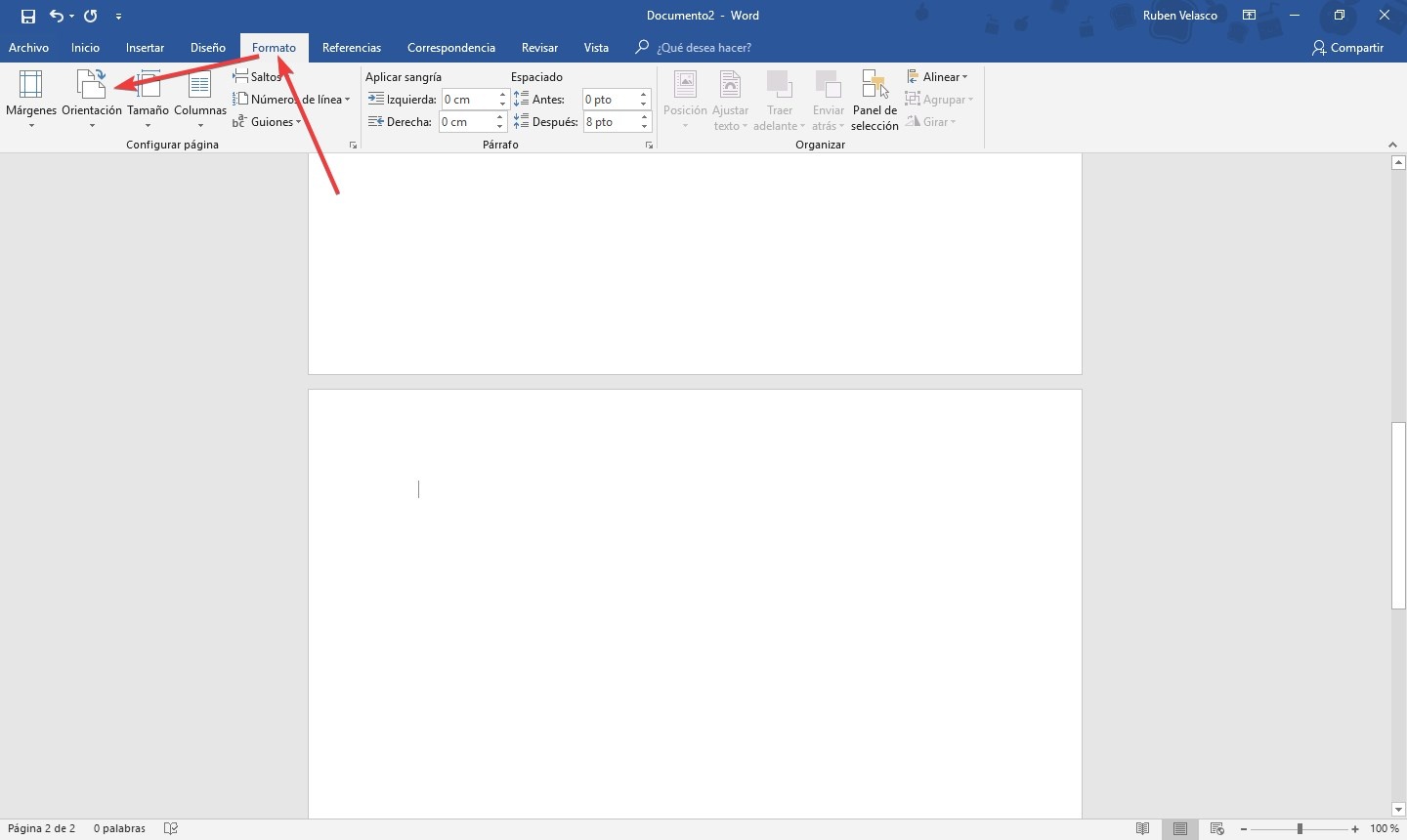Screen dimensions: 1407x840
Task: Click the Enviar atrás button
Action: 829,100
